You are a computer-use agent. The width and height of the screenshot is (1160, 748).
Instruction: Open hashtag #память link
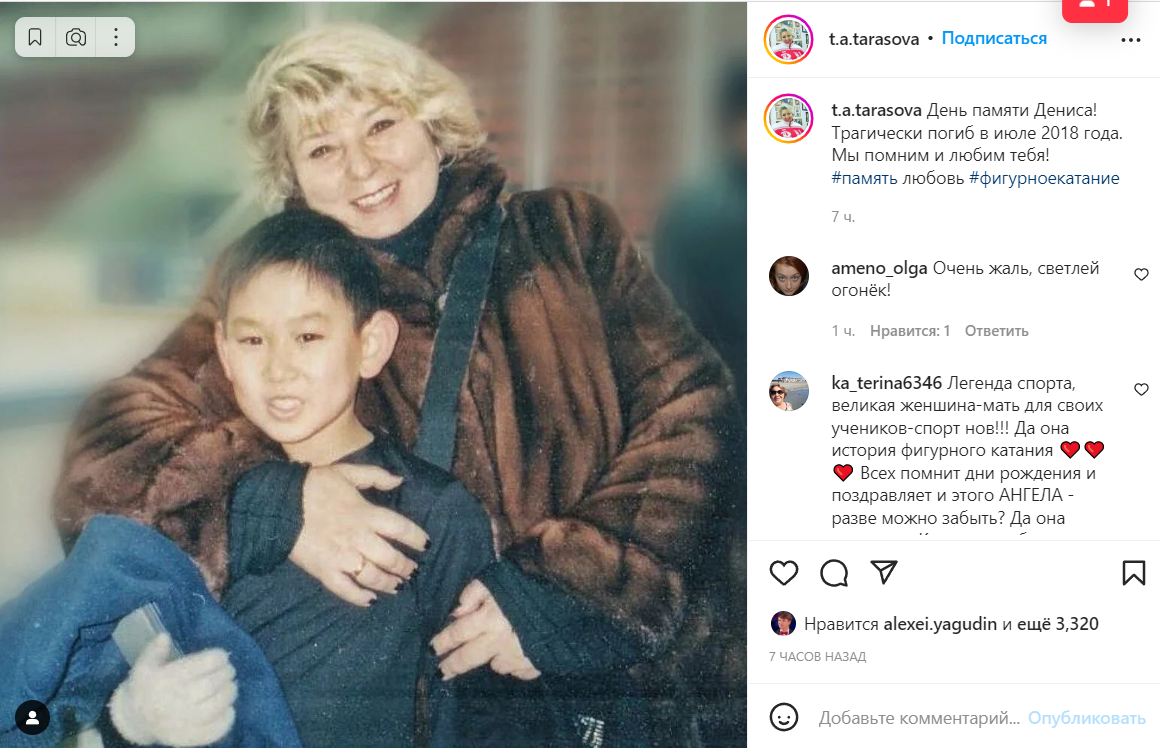pyautogui.click(x=864, y=178)
